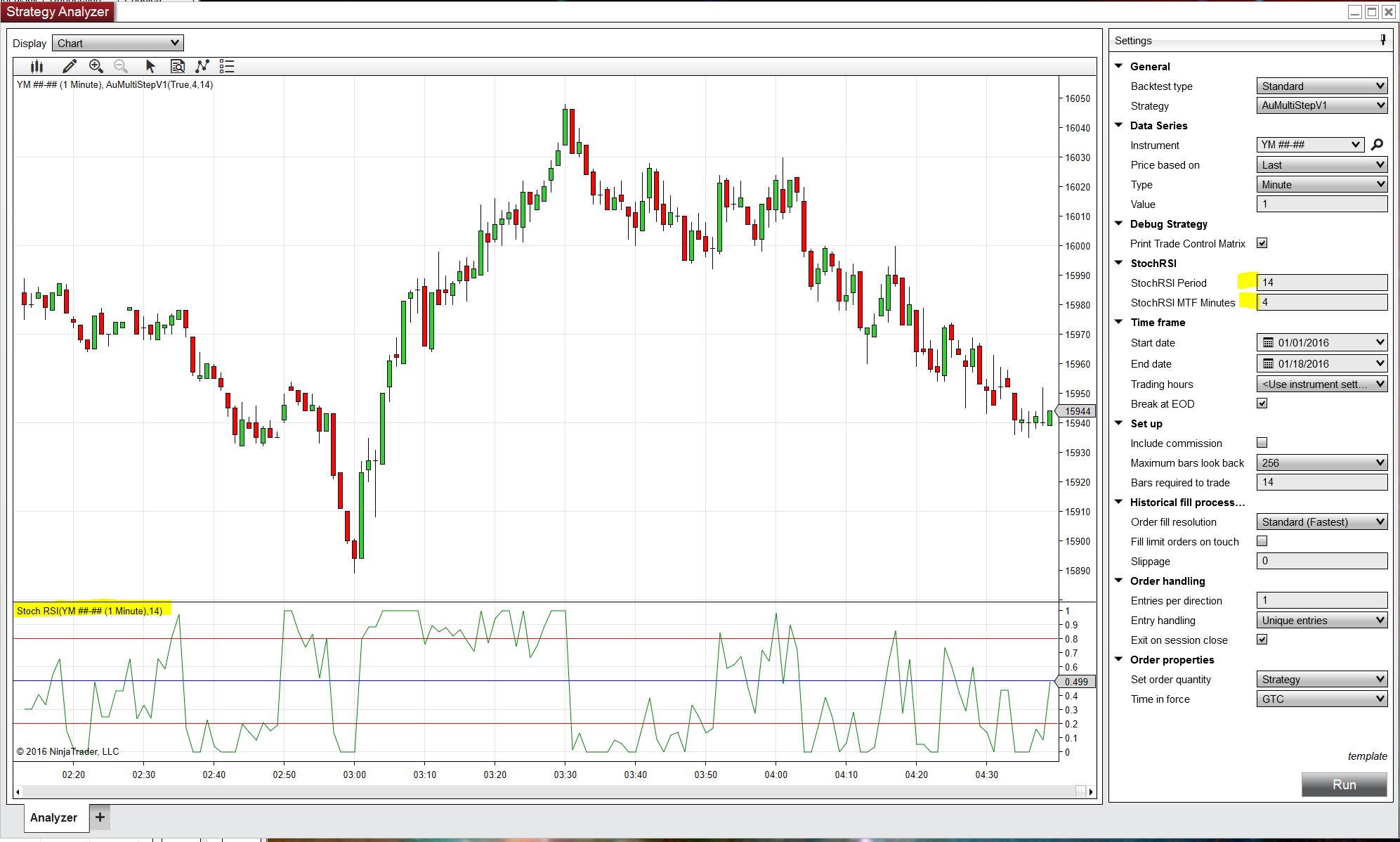
Task: Open the Strategy AuMultiStepV1 dropdown
Action: click(1321, 105)
